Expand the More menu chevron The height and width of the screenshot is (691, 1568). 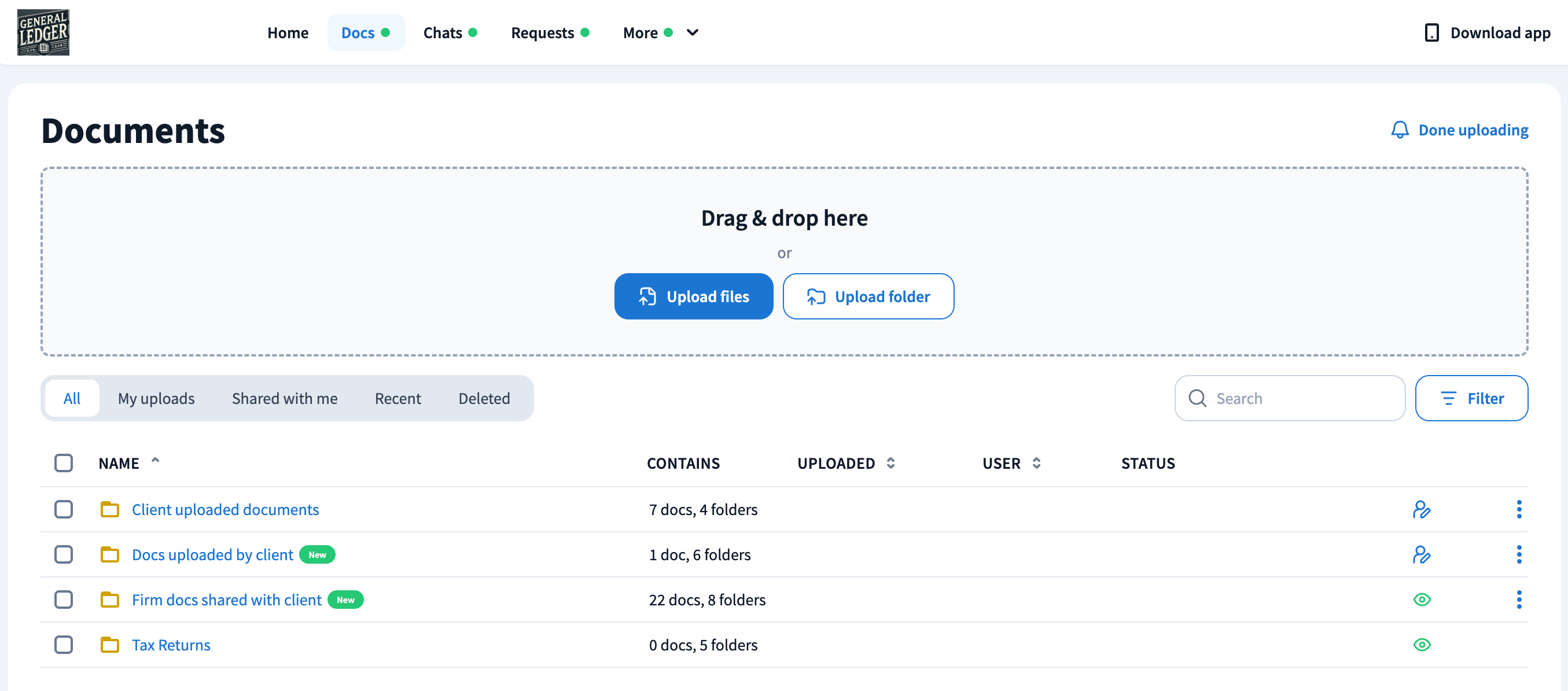pyautogui.click(x=692, y=32)
